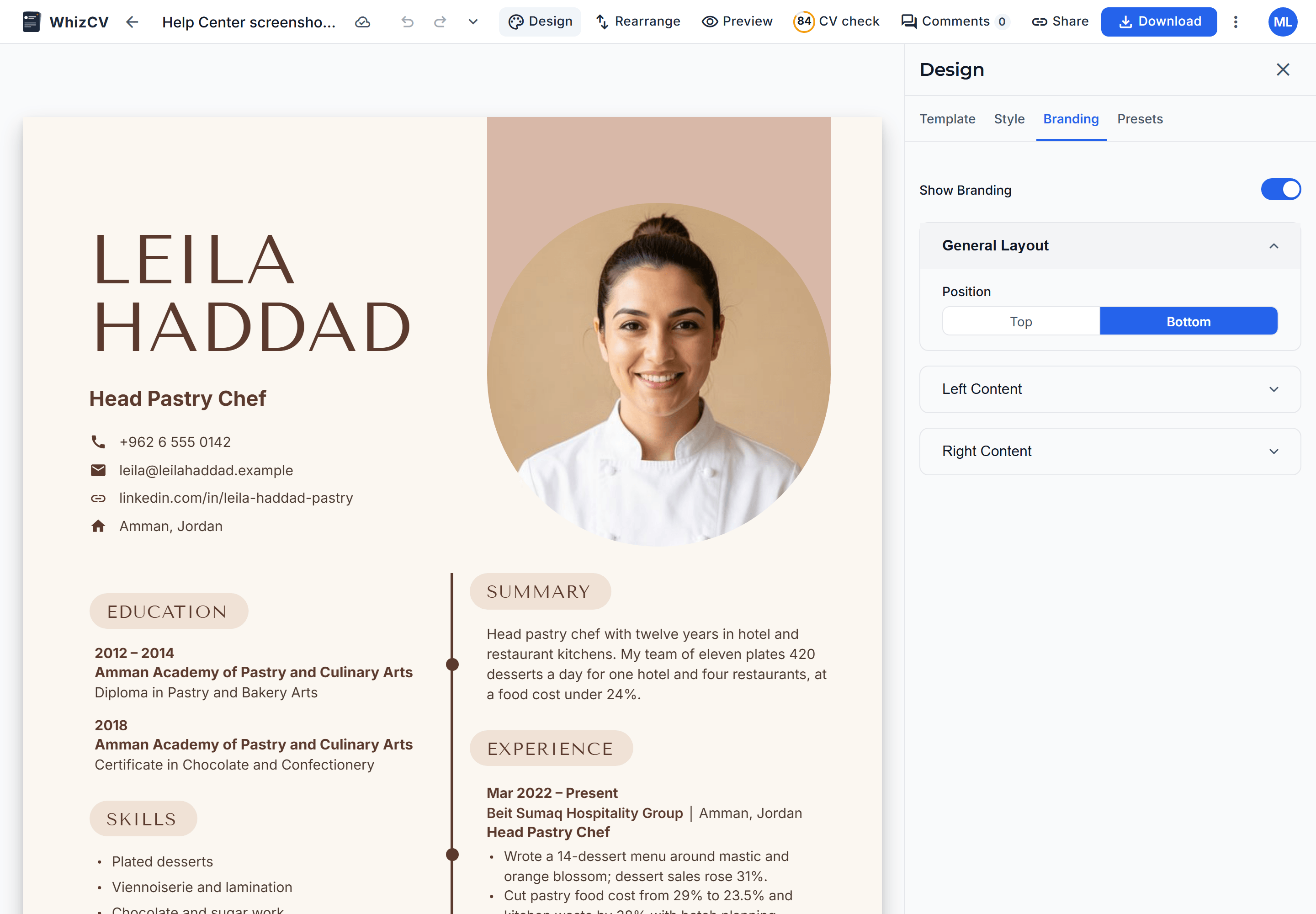The width and height of the screenshot is (1316, 914).
Task: Click the profile photo of Leila Haddad
Action: (x=658, y=374)
